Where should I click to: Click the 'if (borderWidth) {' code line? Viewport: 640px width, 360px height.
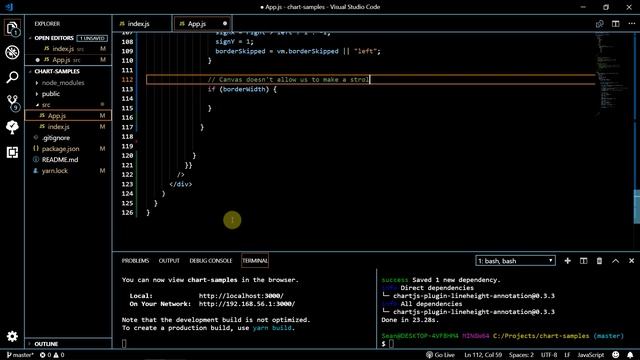[242, 89]
